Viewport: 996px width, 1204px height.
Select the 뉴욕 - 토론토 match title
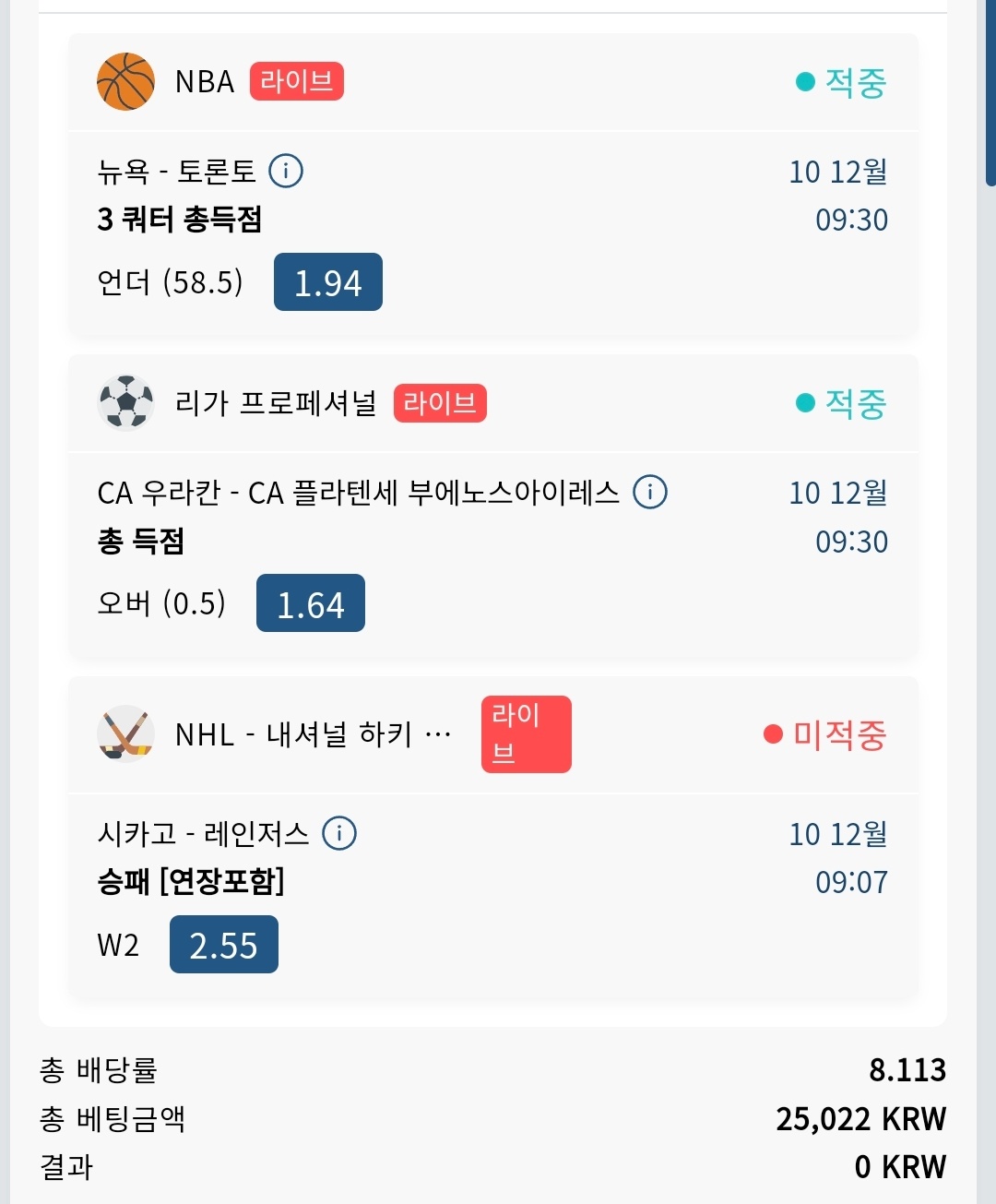(x=176, y=171)
